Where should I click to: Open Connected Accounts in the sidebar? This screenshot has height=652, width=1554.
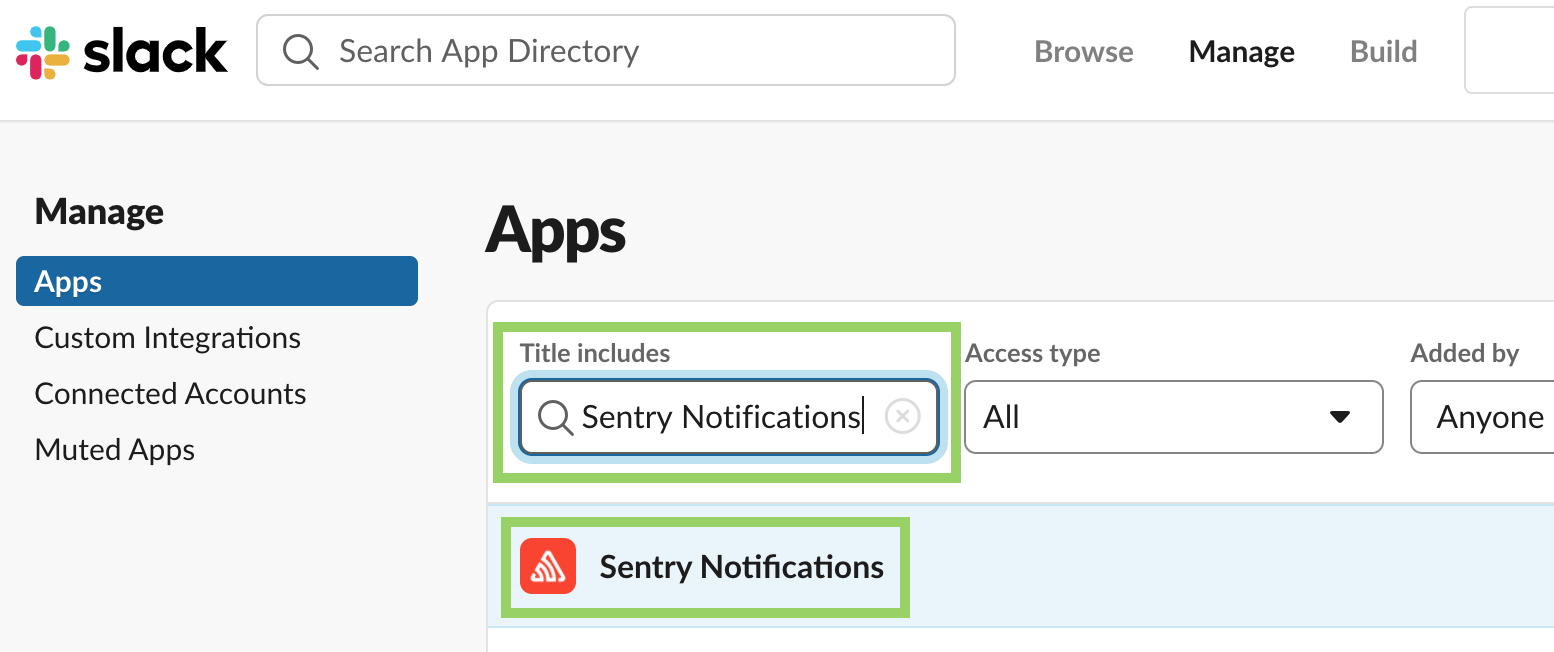click(x=171, y=394)
